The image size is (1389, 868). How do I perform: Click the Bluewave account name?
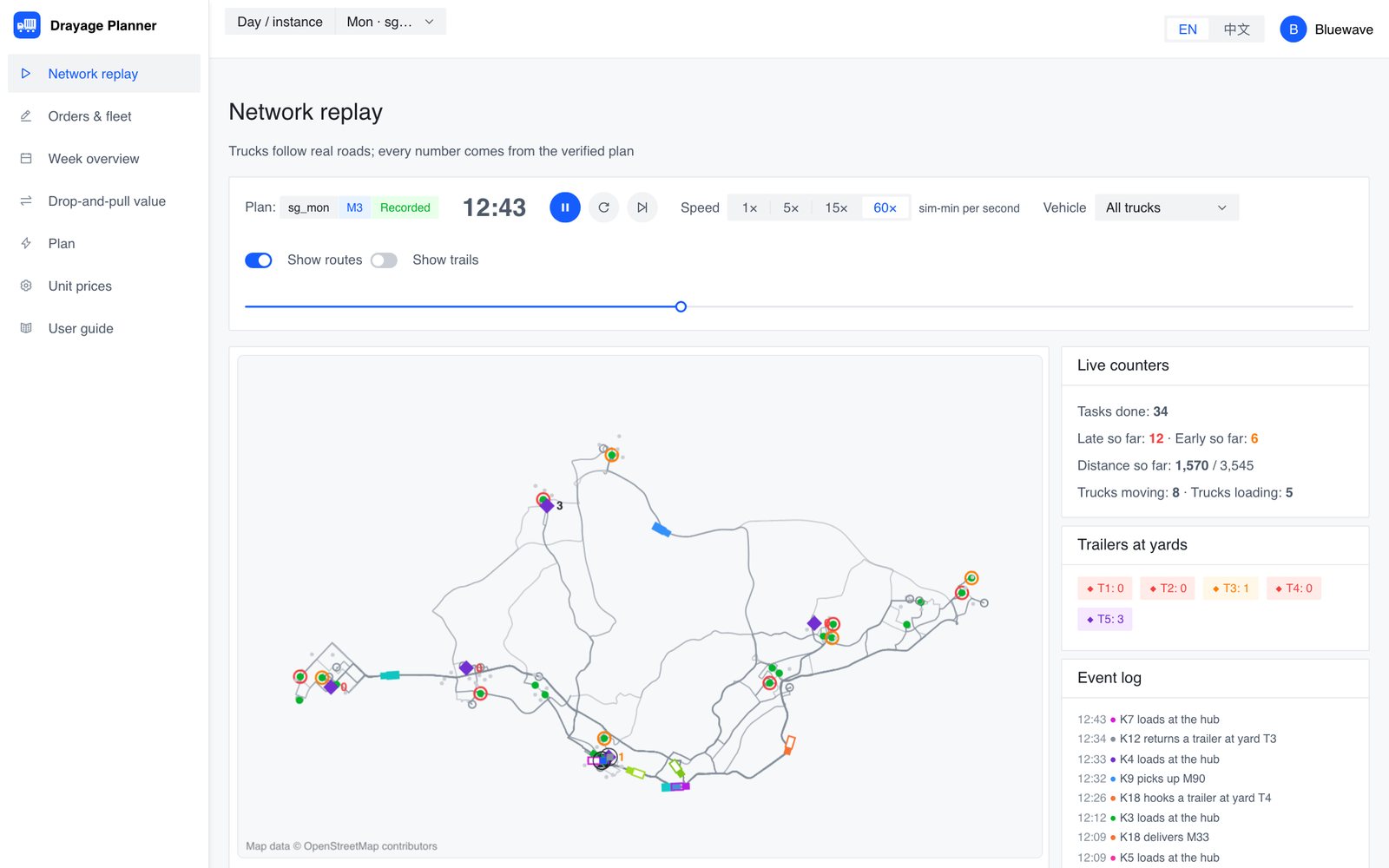[x=1343, y=30]
